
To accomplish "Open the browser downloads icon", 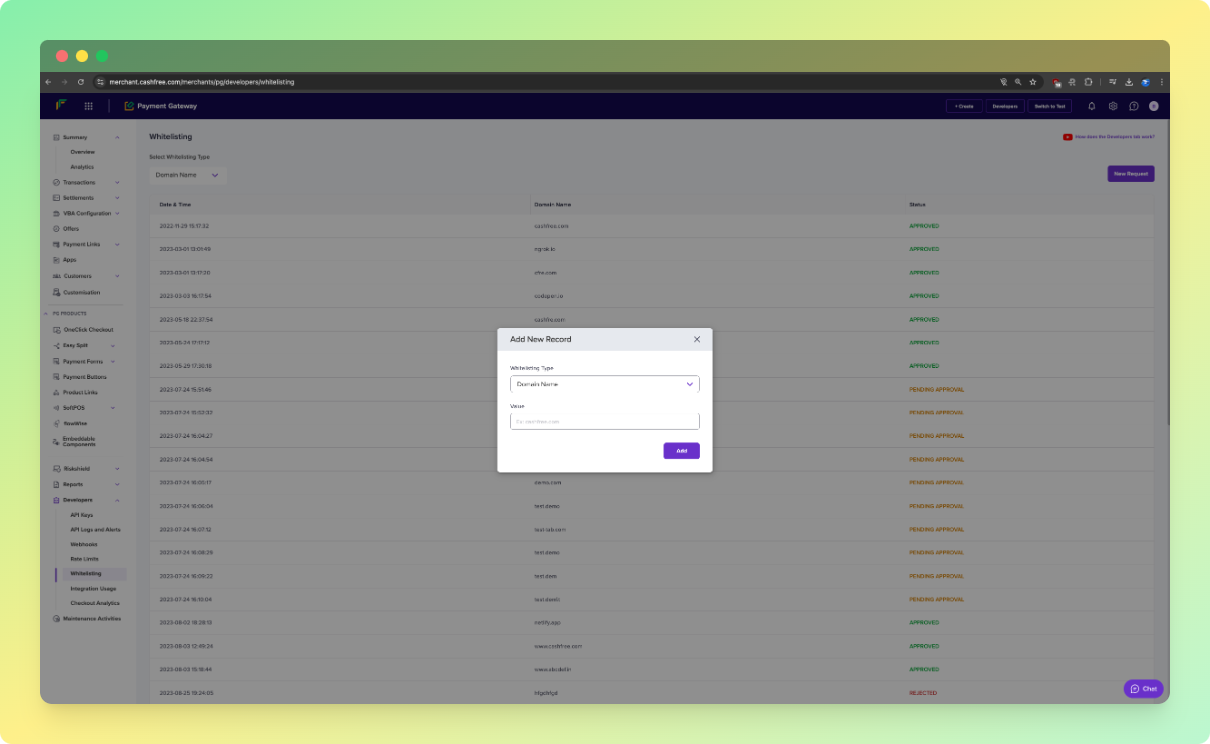I will pos(1129,82).
